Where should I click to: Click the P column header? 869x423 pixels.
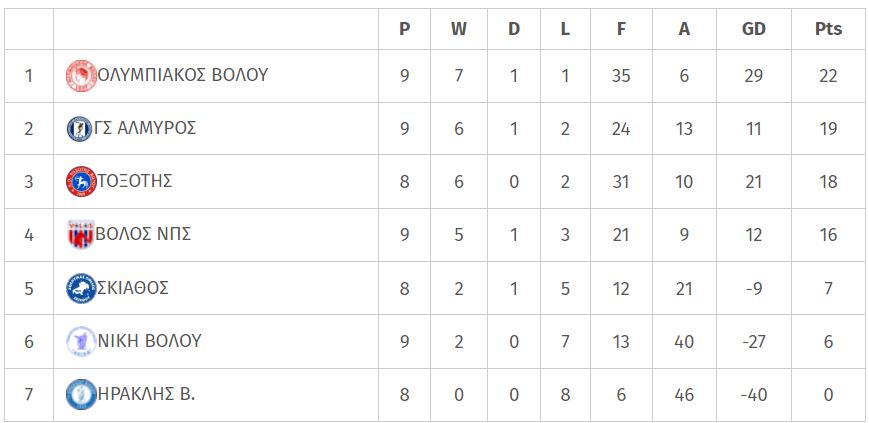405,29
